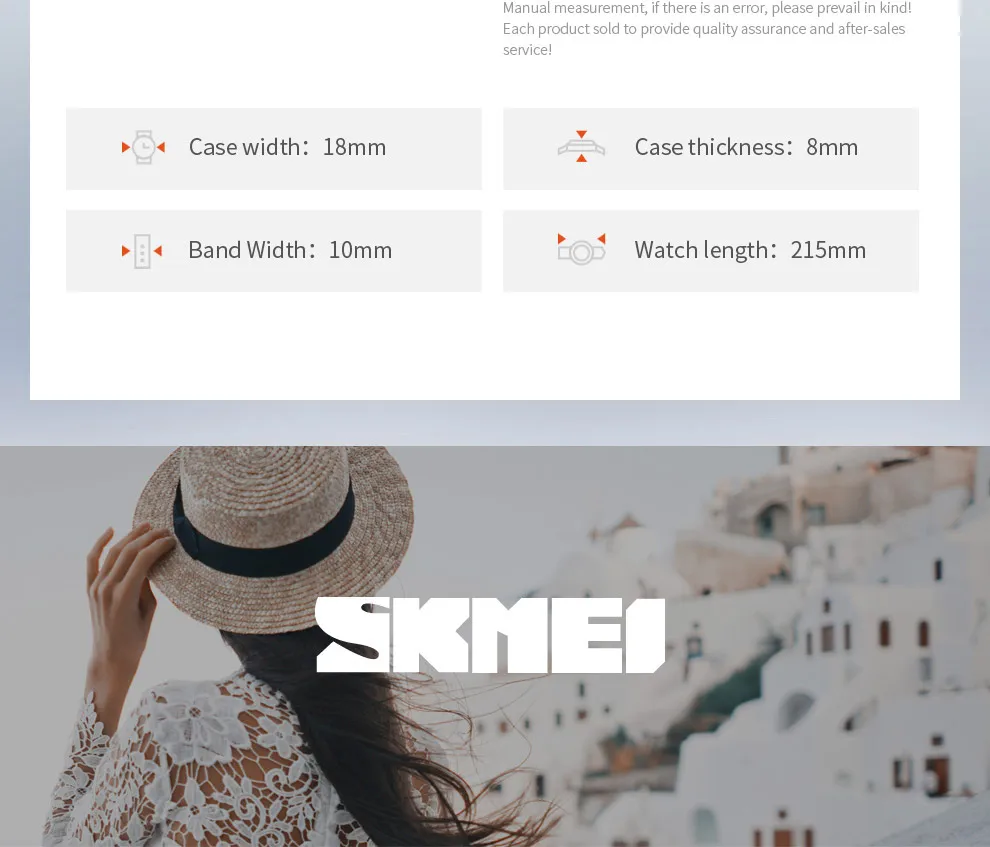
Task: Select the "Case width: 18mm" text
Action: point(287,147)
